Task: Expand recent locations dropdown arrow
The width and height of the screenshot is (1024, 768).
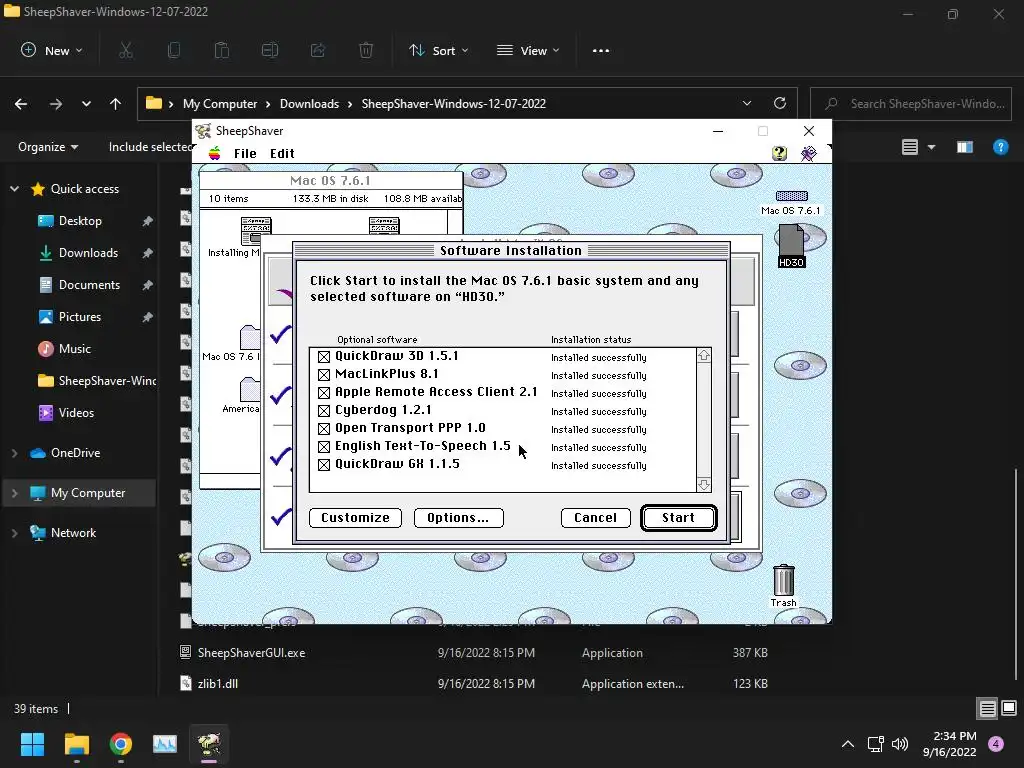Action: tap(86, 104)
